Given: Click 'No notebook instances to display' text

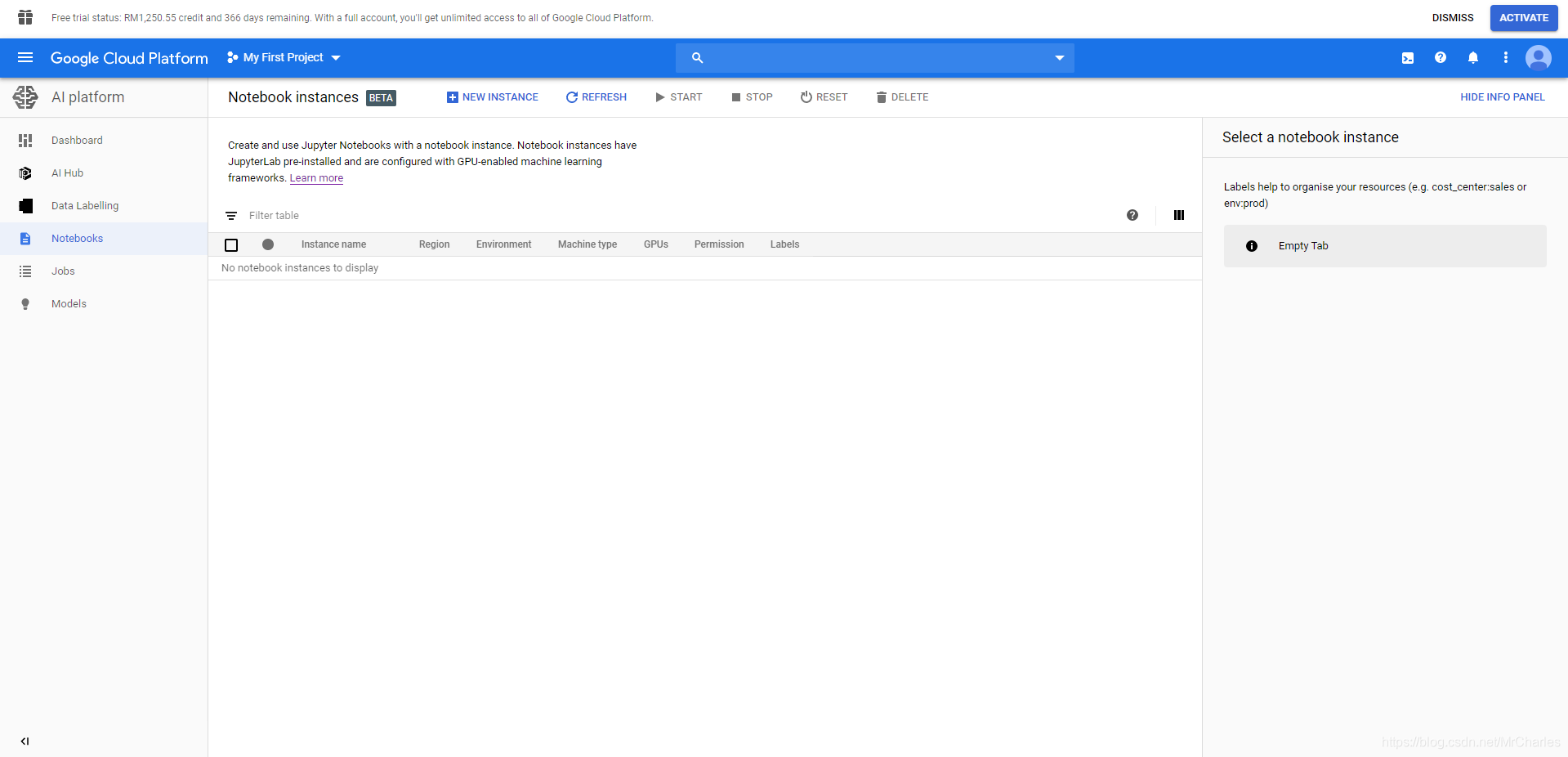Looking at the screenshot, I should tap(300, 268).
